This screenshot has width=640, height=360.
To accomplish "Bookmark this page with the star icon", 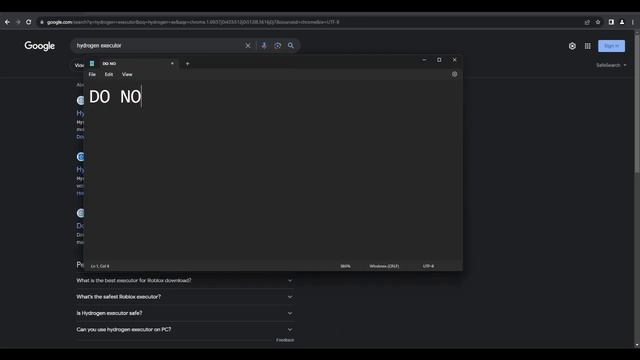I will (x=598, y=22).
